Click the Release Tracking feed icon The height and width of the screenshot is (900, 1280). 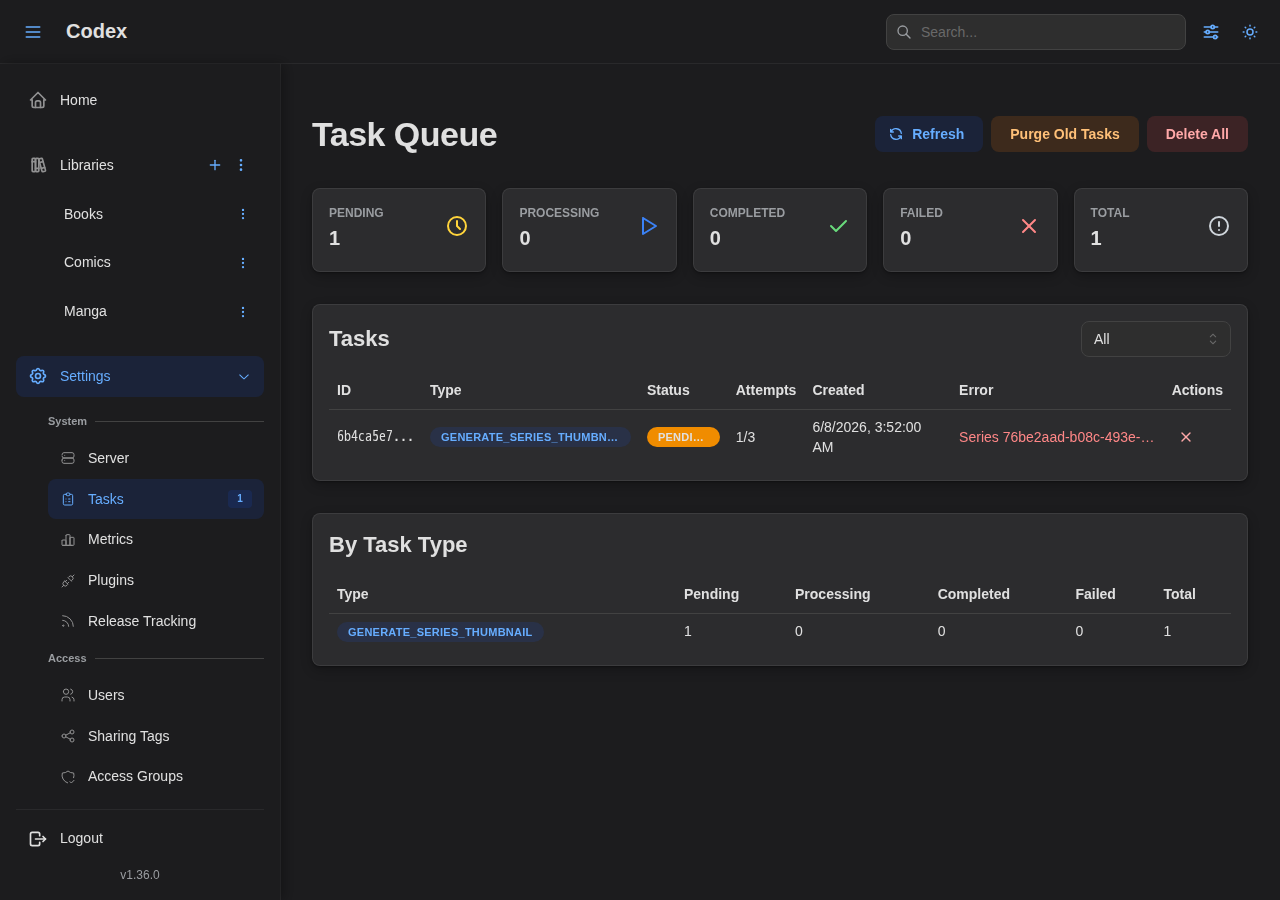tap(68, 621)
